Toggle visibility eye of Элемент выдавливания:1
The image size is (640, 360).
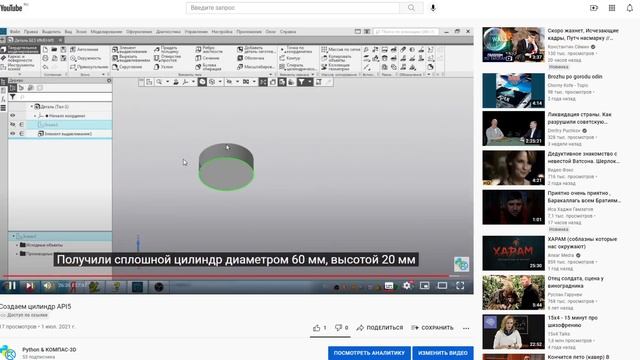tap(13, 133)
